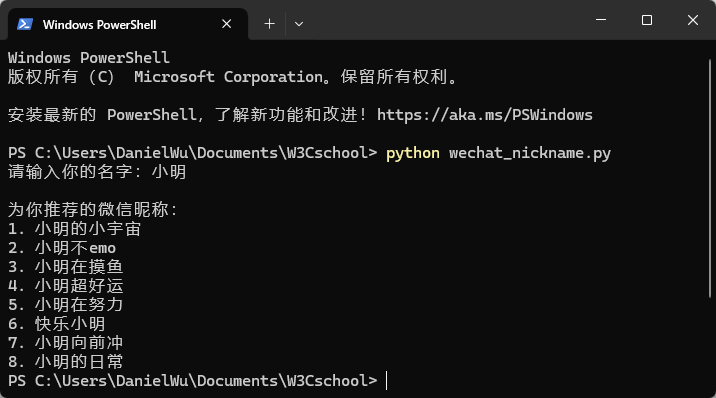Click nickname output 小明不emo
Image resolution: width=716 pixels, height=398 pixels.
click(75, 248)
